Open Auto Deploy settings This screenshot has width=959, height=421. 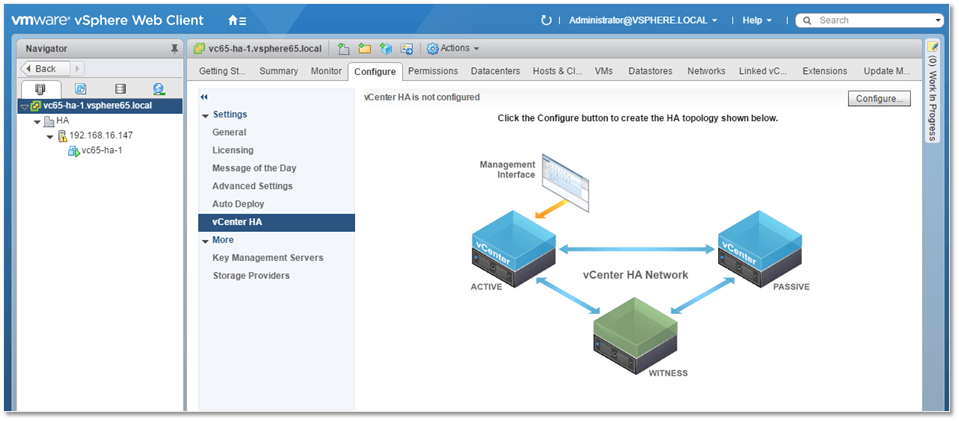coord(238,204)
